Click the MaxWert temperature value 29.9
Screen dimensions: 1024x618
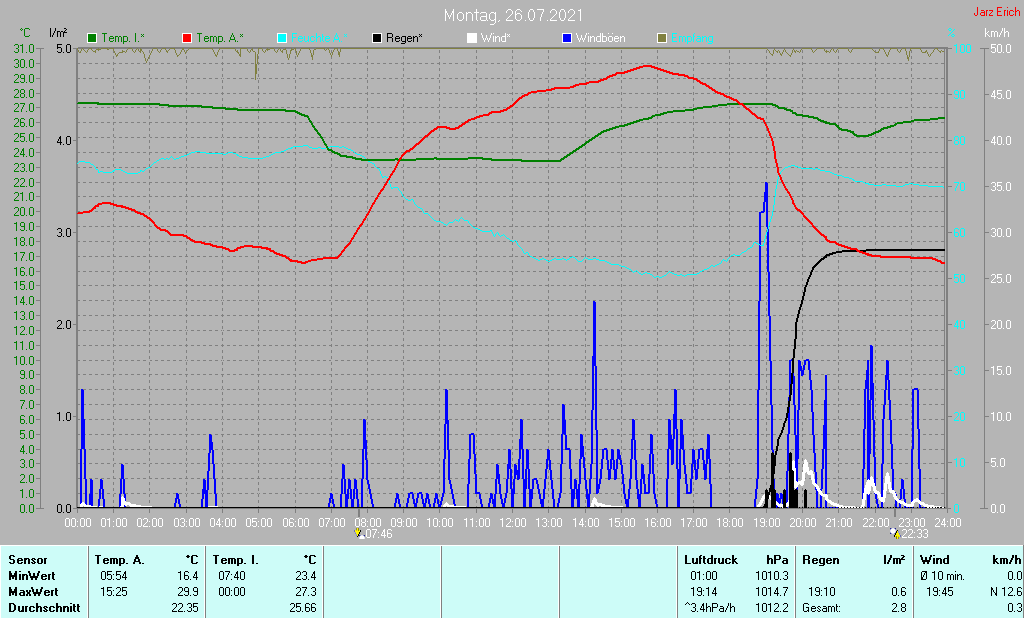click(x=187, y=592)
